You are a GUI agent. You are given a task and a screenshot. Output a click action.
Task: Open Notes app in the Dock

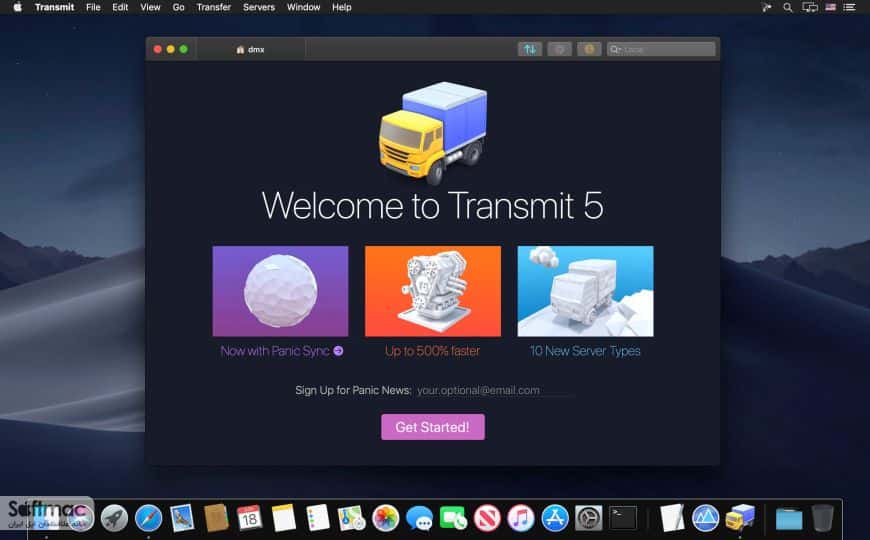[x=284, y=518]
